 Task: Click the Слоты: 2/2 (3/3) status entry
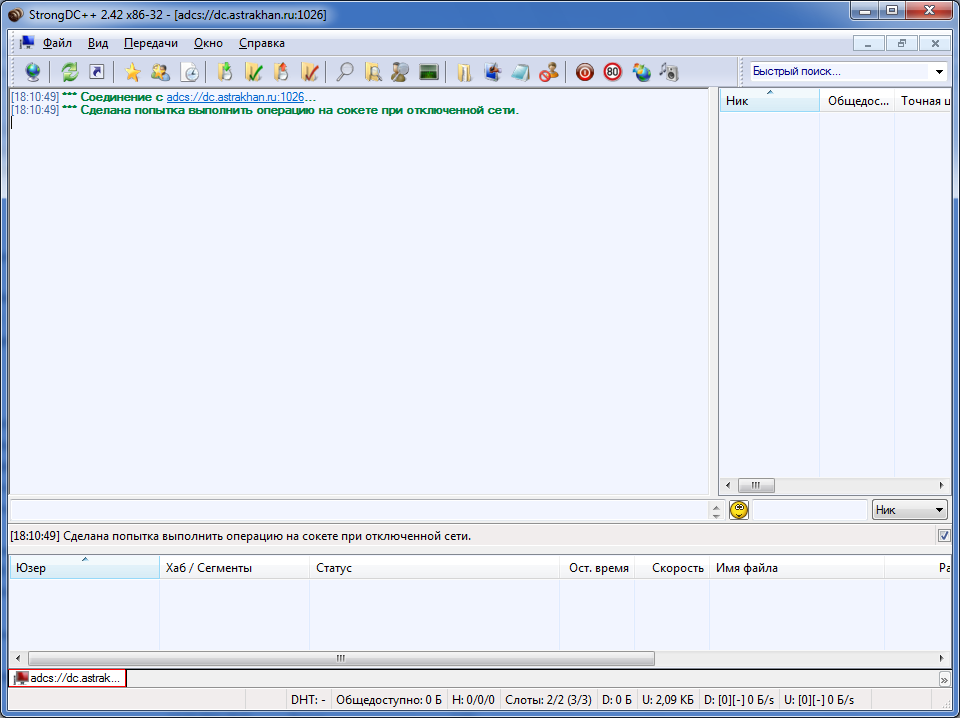pos(549,700)
